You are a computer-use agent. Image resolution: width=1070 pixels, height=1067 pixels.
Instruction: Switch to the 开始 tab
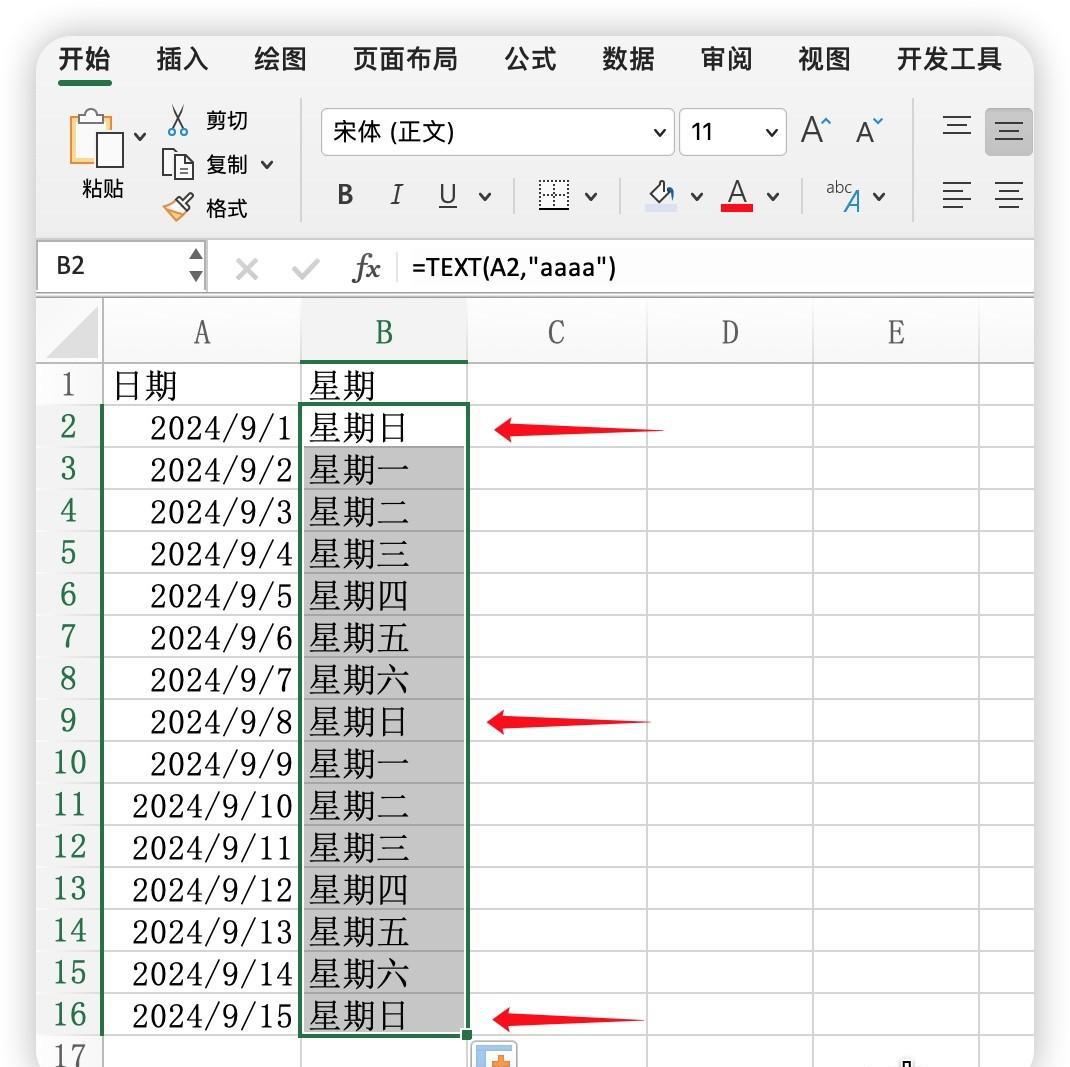pyautogui.click(x=85, y=59)
